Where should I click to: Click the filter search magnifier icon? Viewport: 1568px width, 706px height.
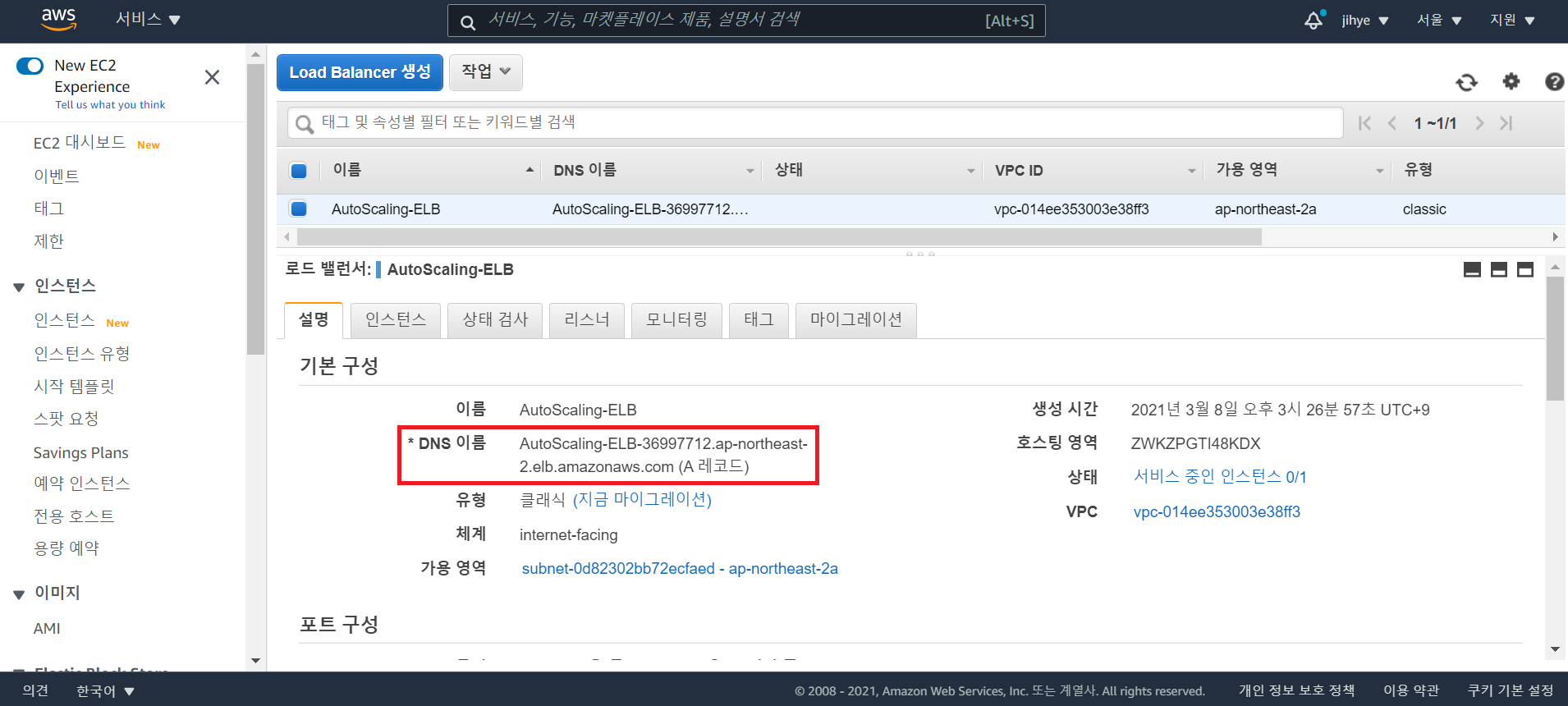coord(305,124)
